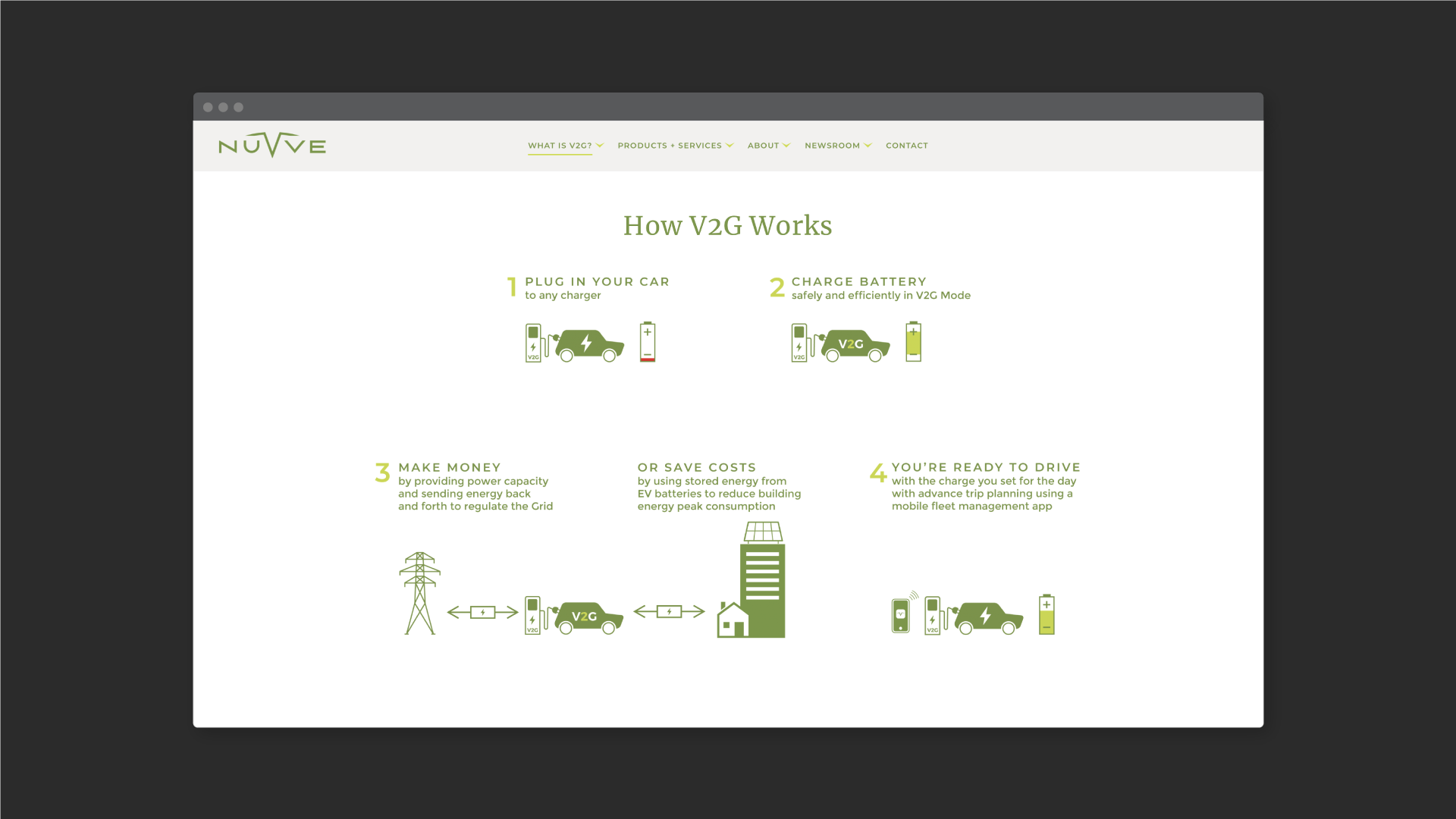This screenshot has width=1456, height=819.
Task: Click the partially charged battery in step 4
Action: (x=1046, y=614)
